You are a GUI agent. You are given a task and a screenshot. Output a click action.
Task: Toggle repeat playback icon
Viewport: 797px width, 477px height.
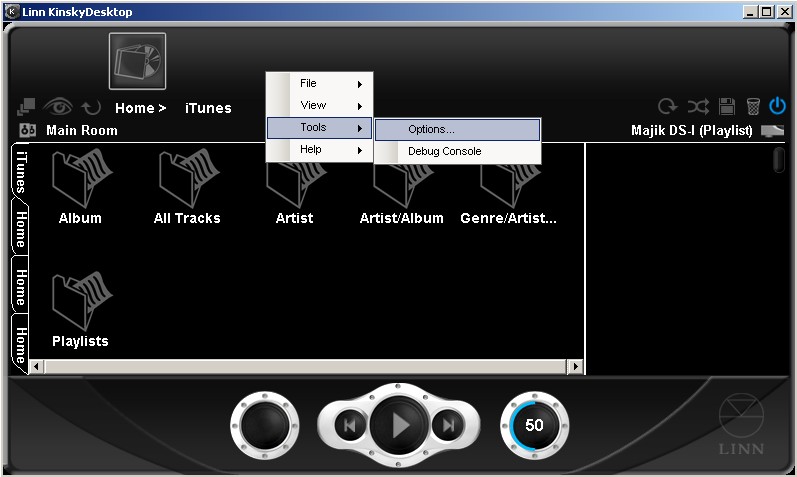667,106
